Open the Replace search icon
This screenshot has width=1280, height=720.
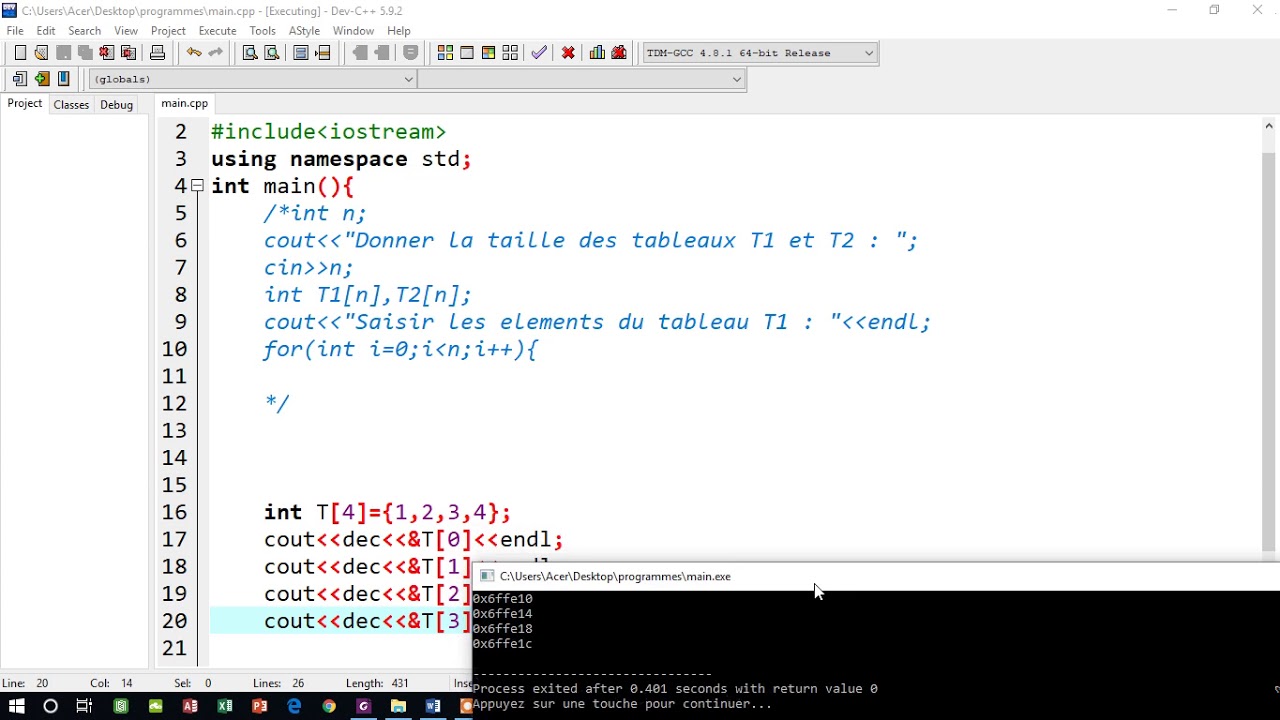(271, 53)
